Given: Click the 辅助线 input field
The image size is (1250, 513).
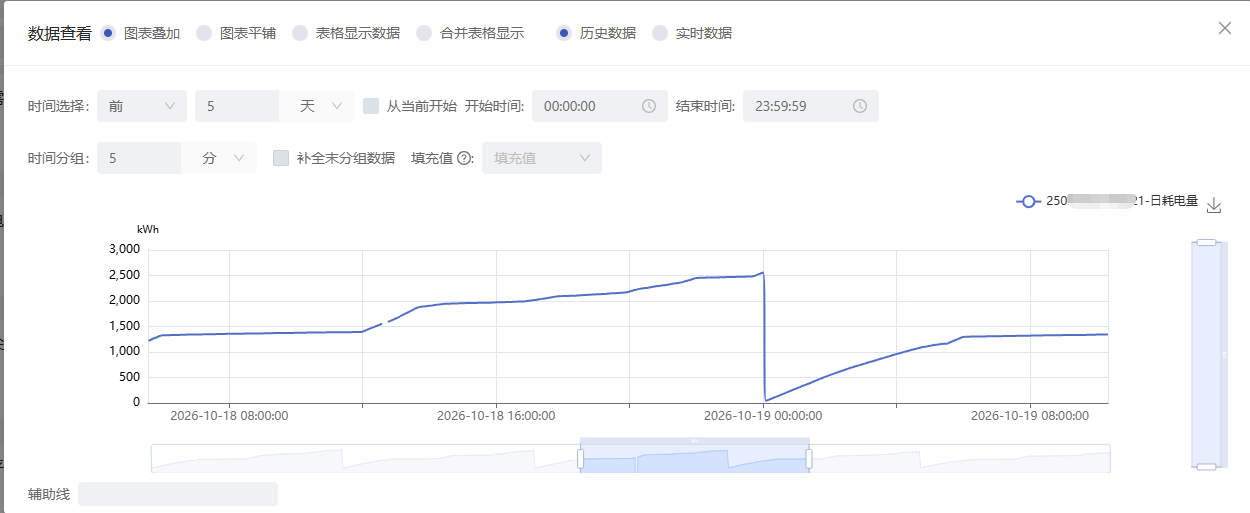Looking at the screenshot, I should [x=178, y=494].
